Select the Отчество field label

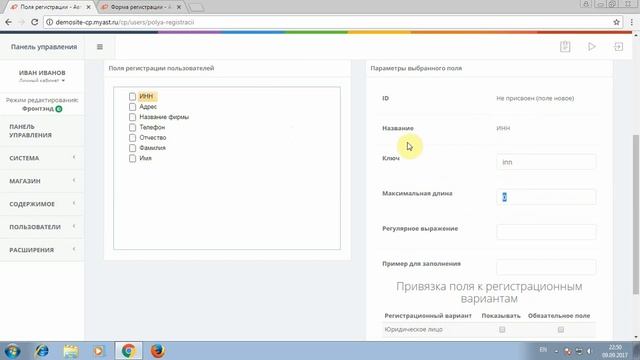153,138
